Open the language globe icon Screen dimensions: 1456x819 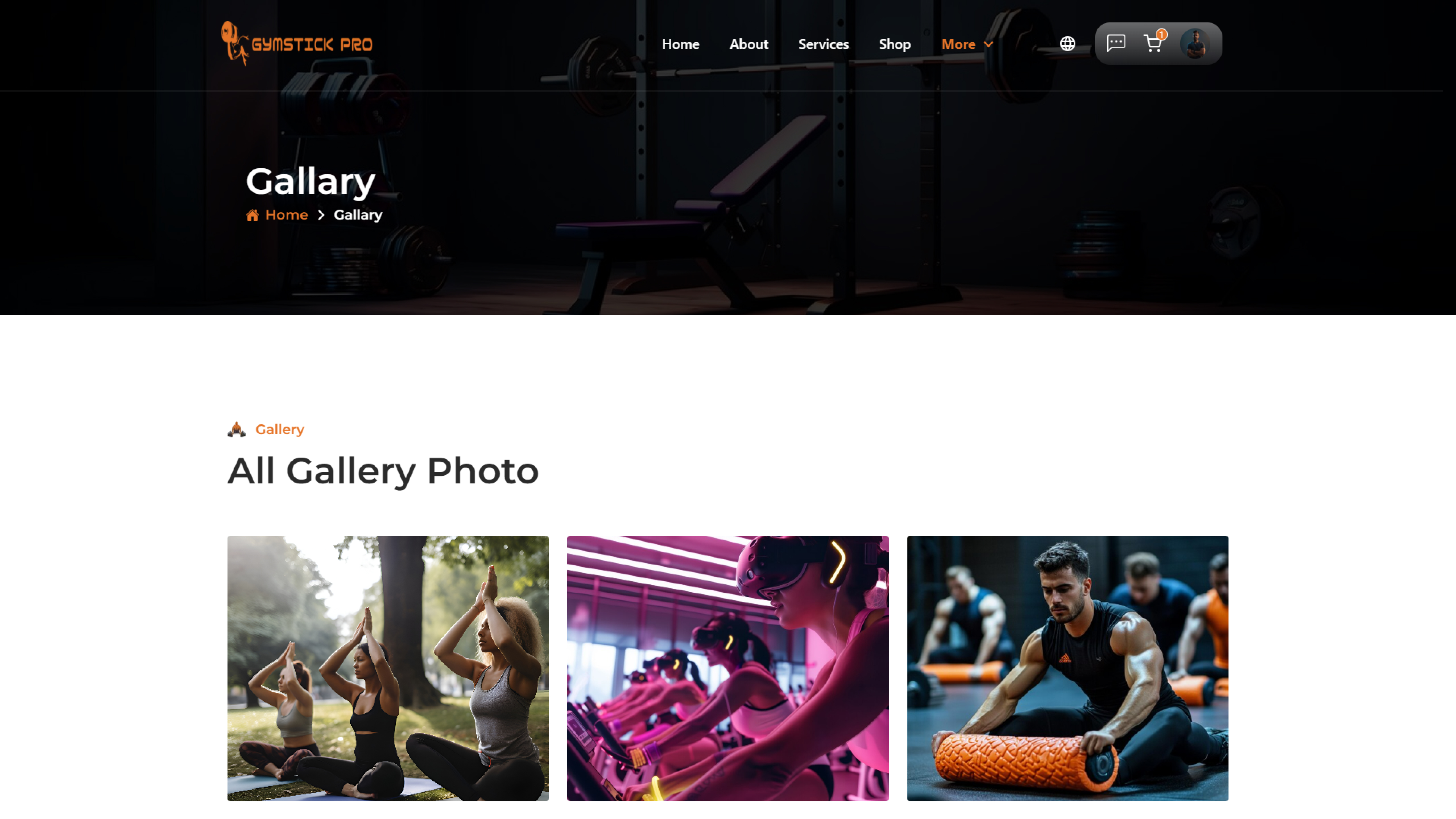coord(1067,44)
